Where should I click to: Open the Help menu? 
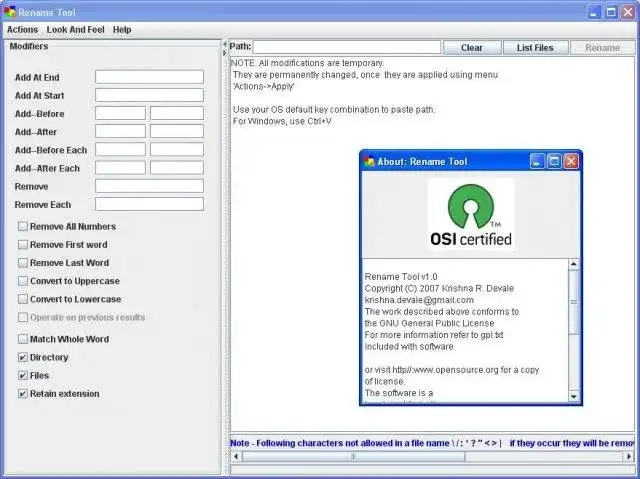pos(122,30)
